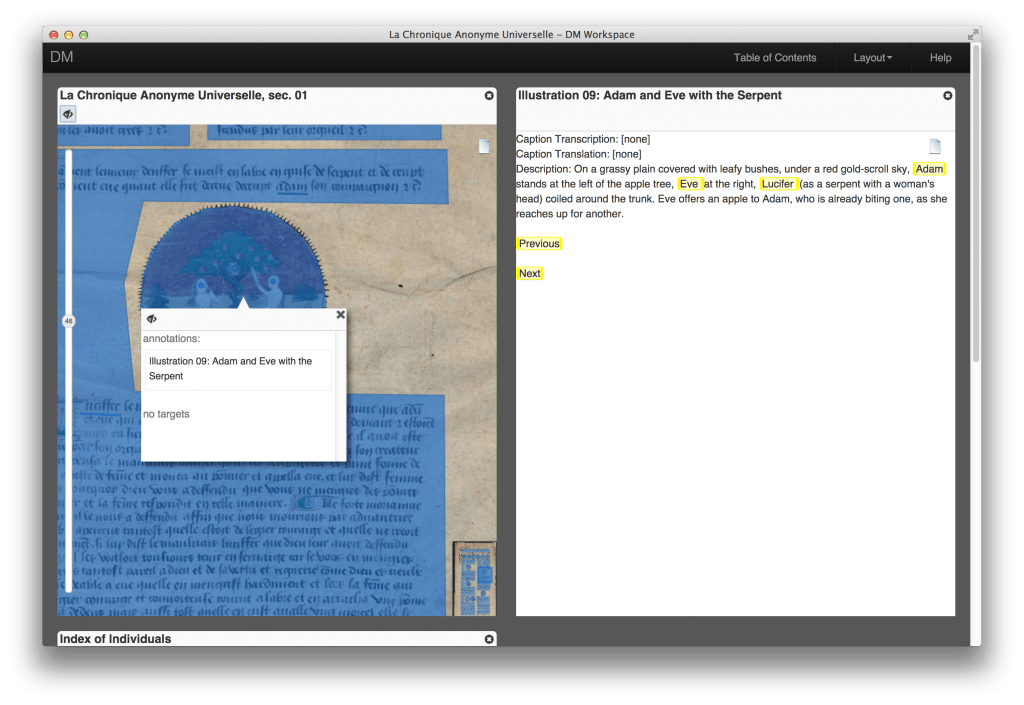Click the DM logo in the header
Image resolution: width=1024 pixels, height=705 pixels.
pos(61,57)
